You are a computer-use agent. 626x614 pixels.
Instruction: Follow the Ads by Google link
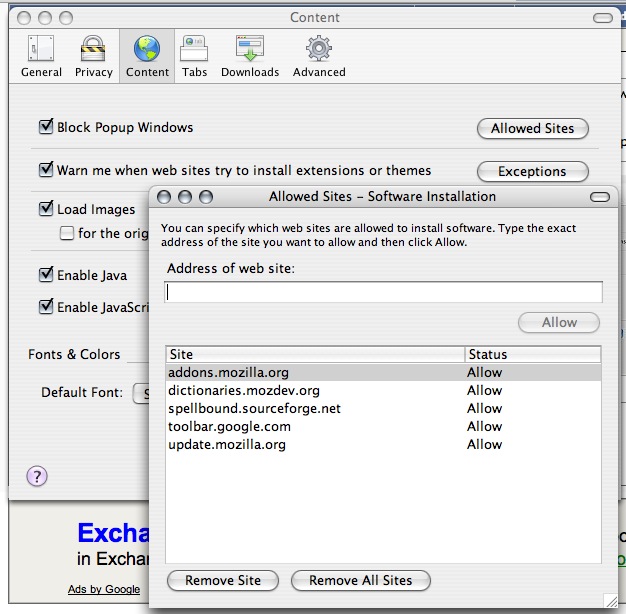coord(104,589)
